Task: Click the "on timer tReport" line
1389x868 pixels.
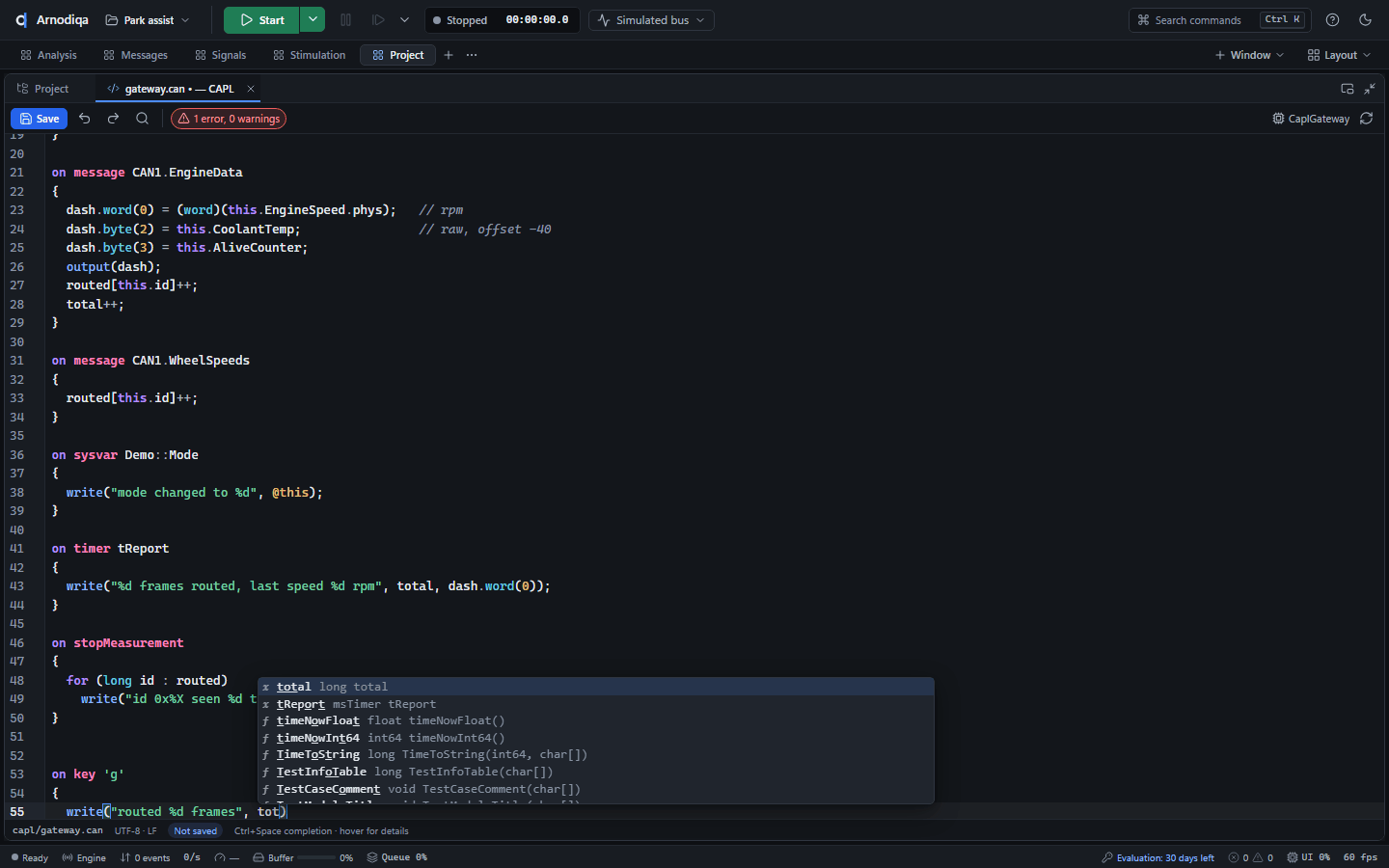Action: pyautogui.click(x=110, y=549)
